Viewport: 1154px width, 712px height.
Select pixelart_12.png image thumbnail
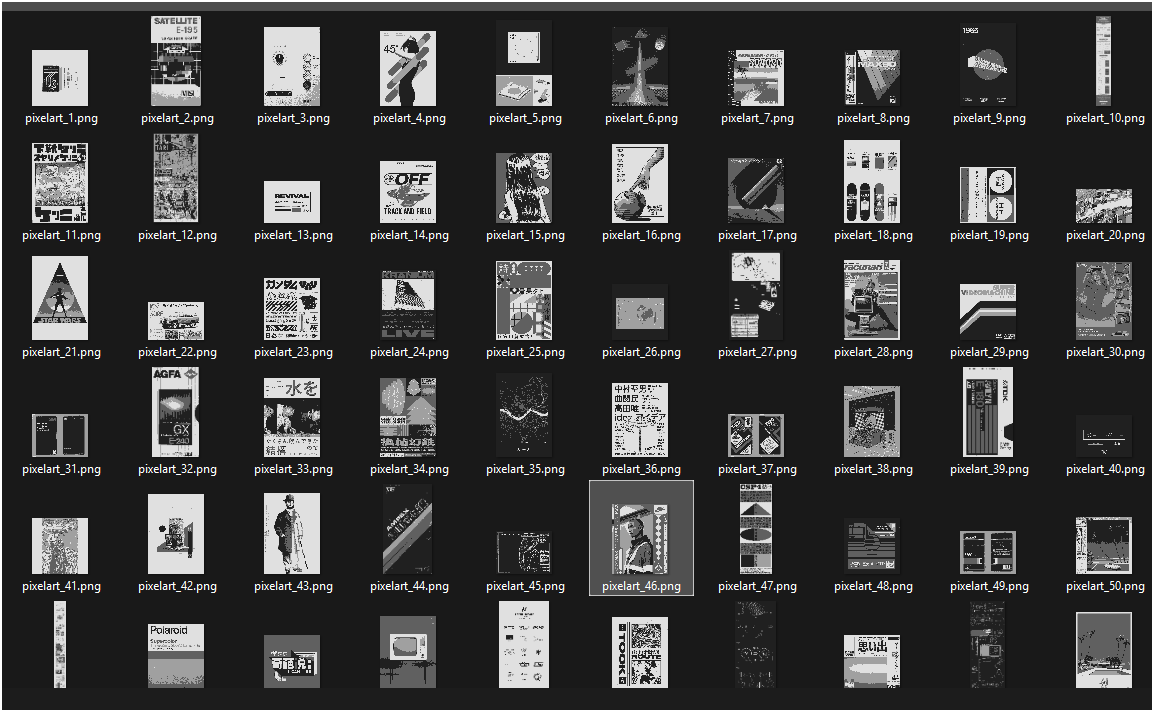(176, 178)
